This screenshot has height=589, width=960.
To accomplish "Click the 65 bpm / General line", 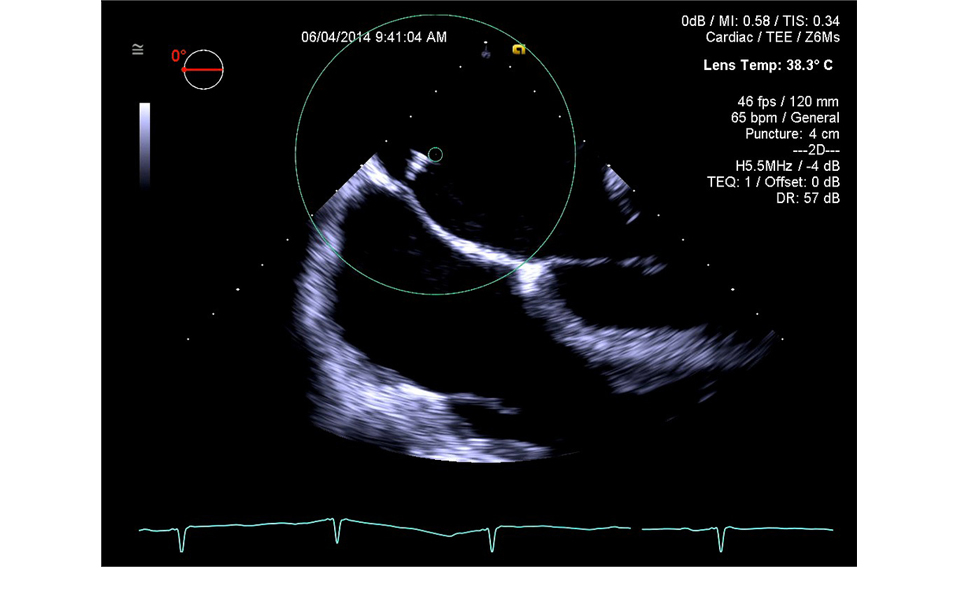I will coord(785,117).
